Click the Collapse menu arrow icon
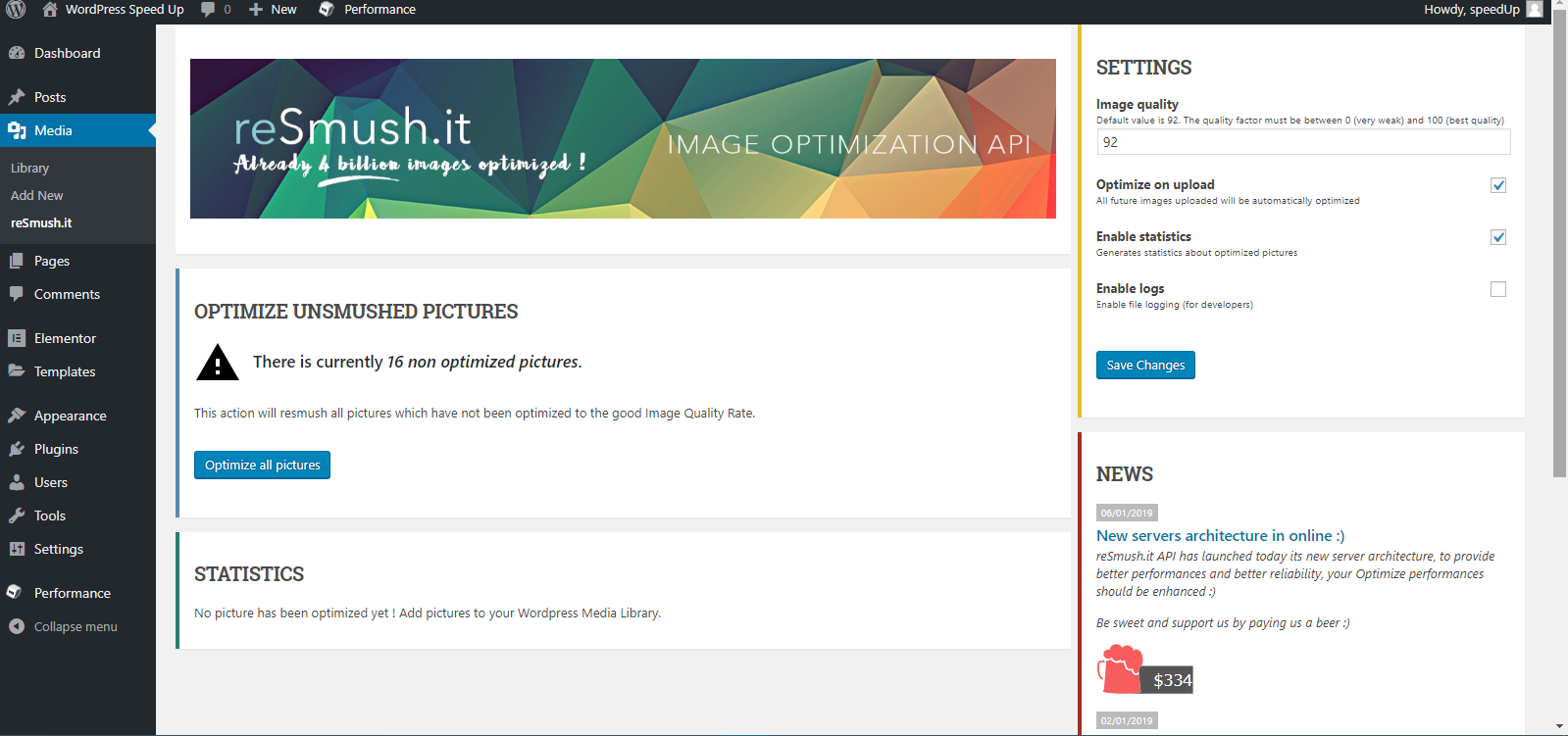 17,626
